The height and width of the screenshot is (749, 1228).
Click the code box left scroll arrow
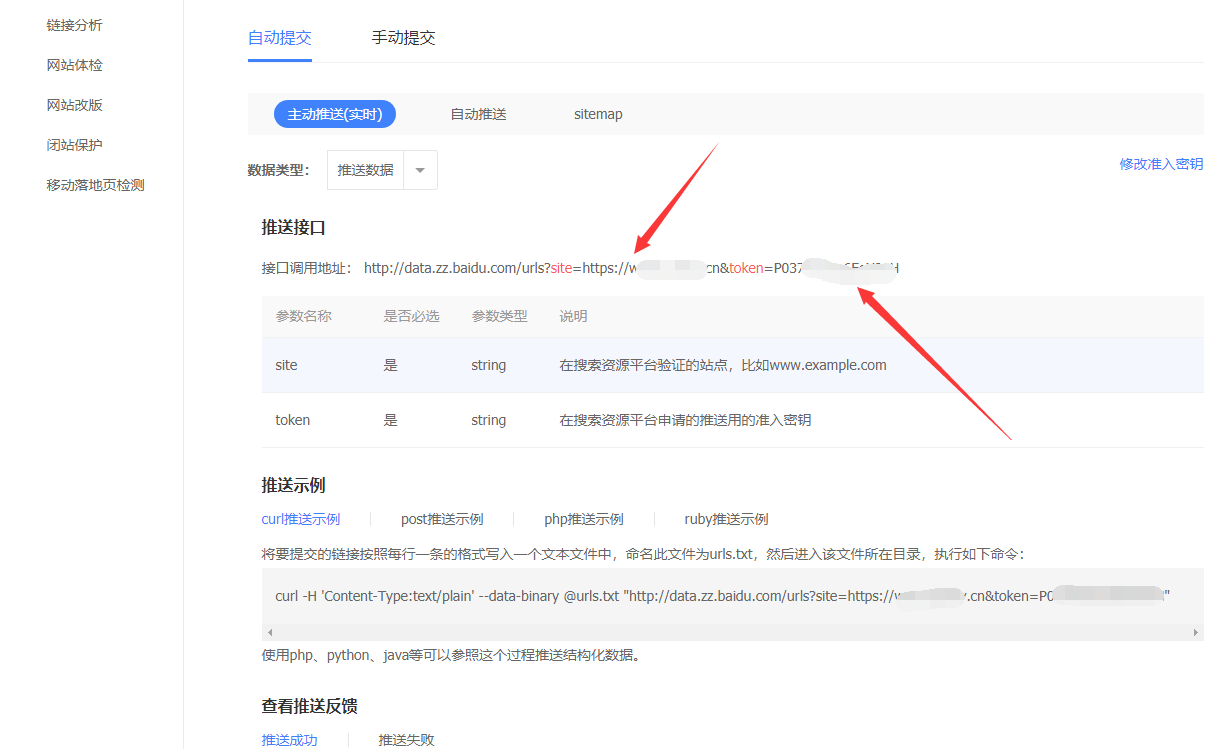click(x=268, y=632)
